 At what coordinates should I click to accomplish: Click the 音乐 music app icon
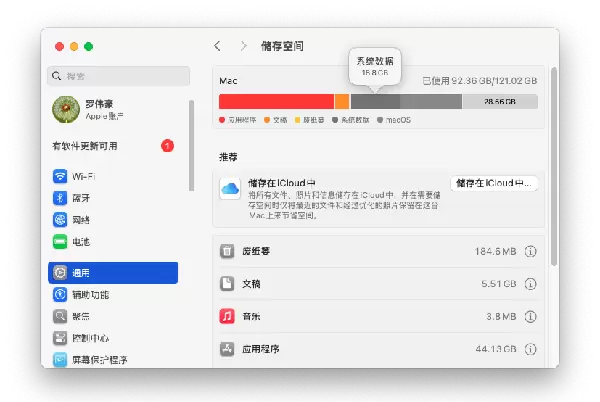(228, 316)
